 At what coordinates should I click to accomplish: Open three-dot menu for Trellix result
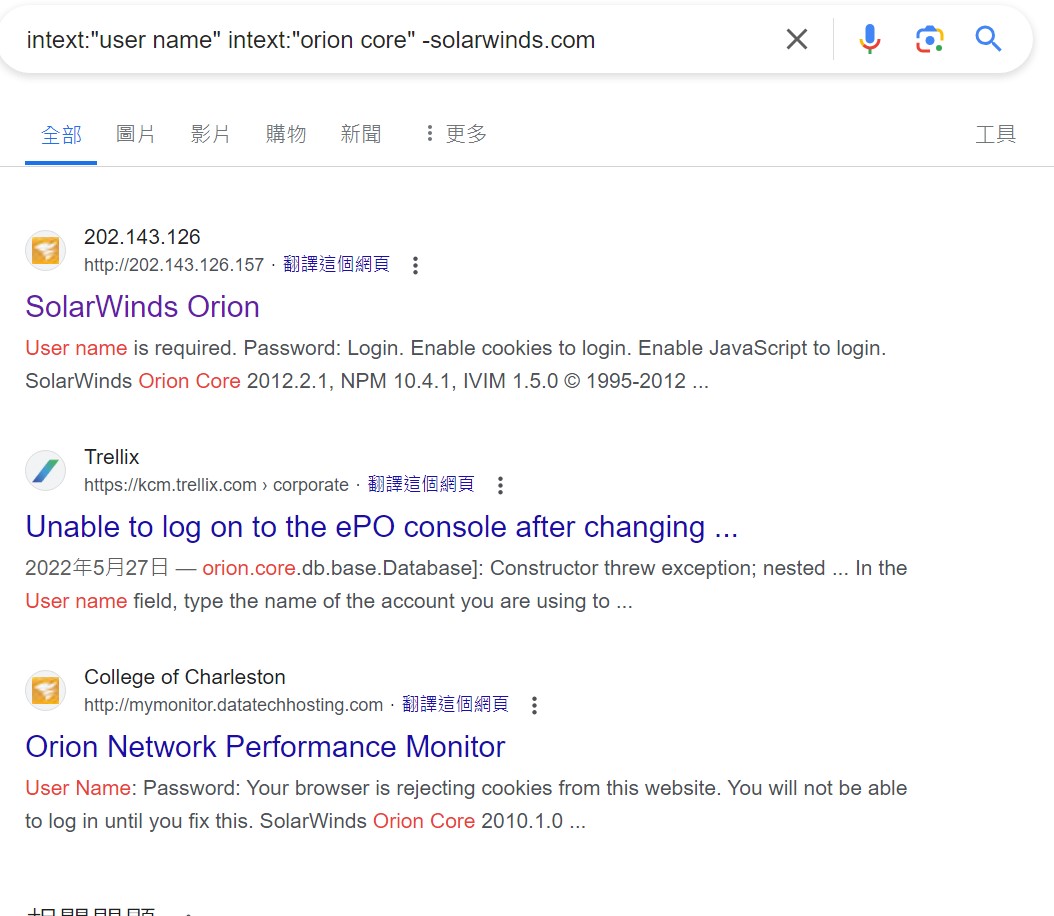coord(501,485)
